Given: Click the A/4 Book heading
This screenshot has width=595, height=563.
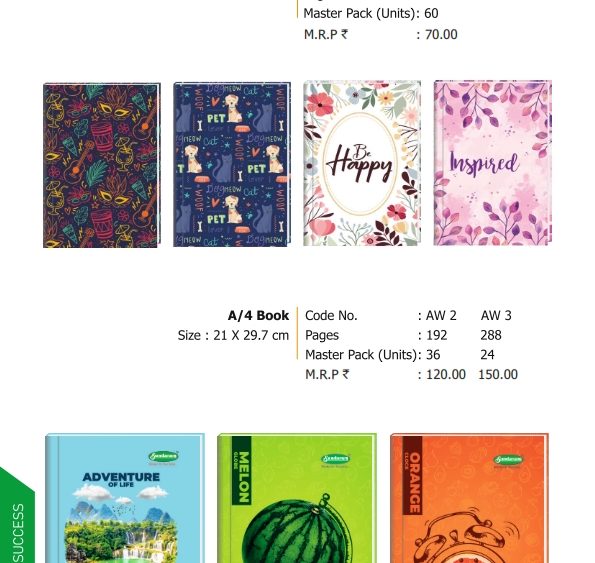Looking at the screenshot, I should click(258, 315).
